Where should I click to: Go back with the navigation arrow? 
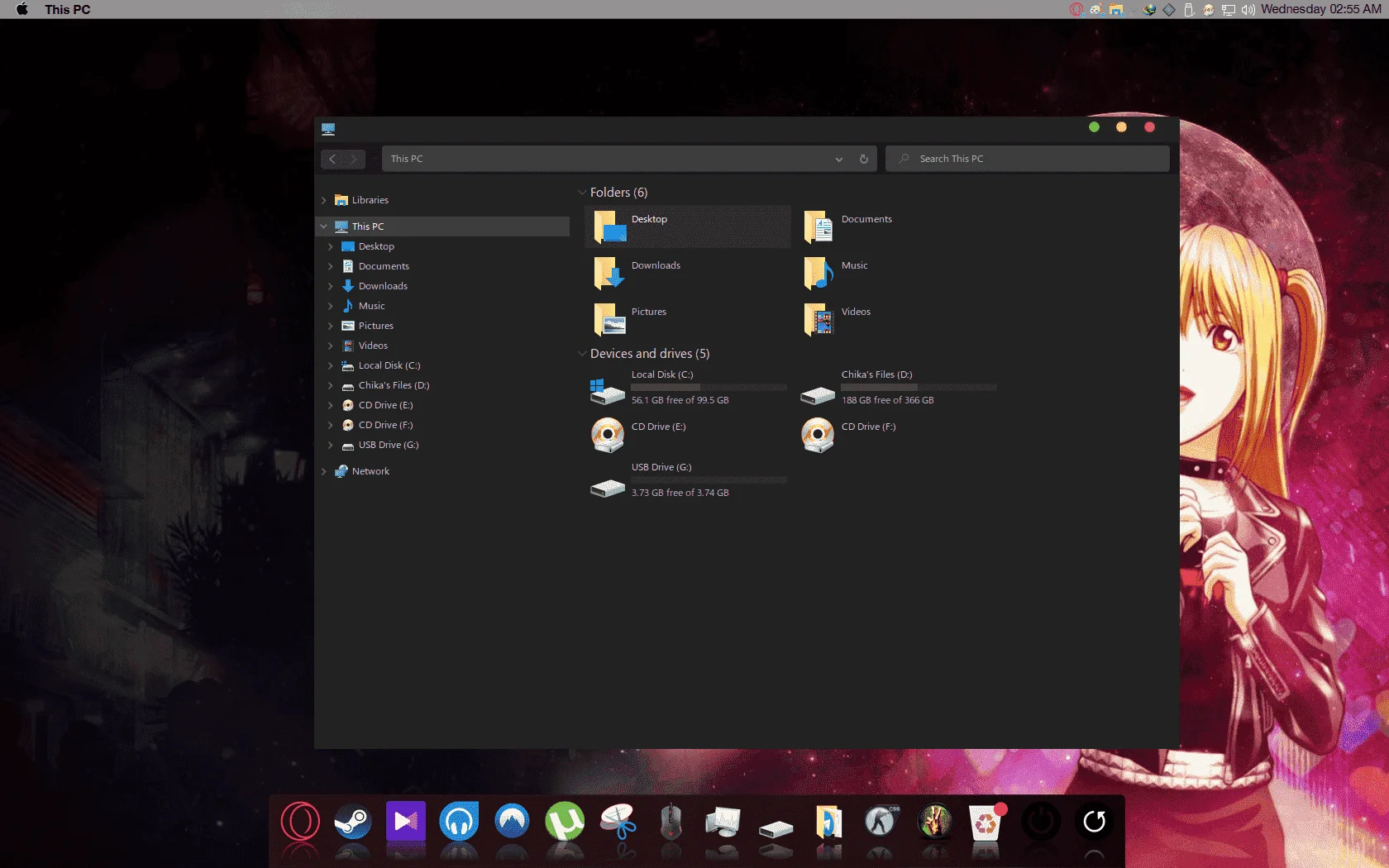pos(332,159)
